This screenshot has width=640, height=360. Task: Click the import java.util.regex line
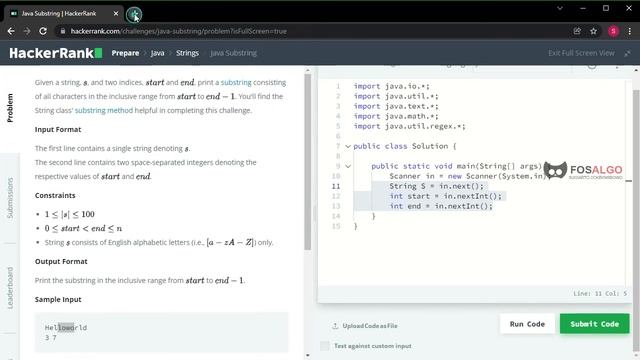409,126
